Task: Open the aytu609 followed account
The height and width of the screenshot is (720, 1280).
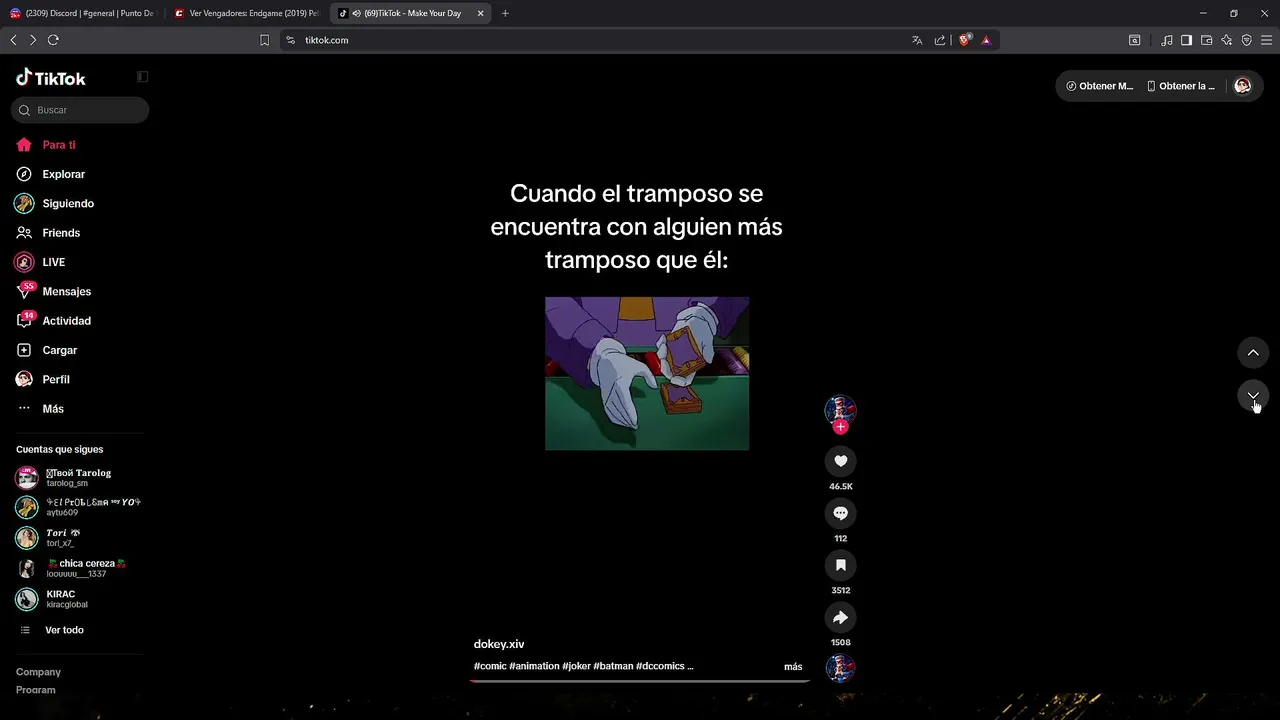Action: [79, 507]
